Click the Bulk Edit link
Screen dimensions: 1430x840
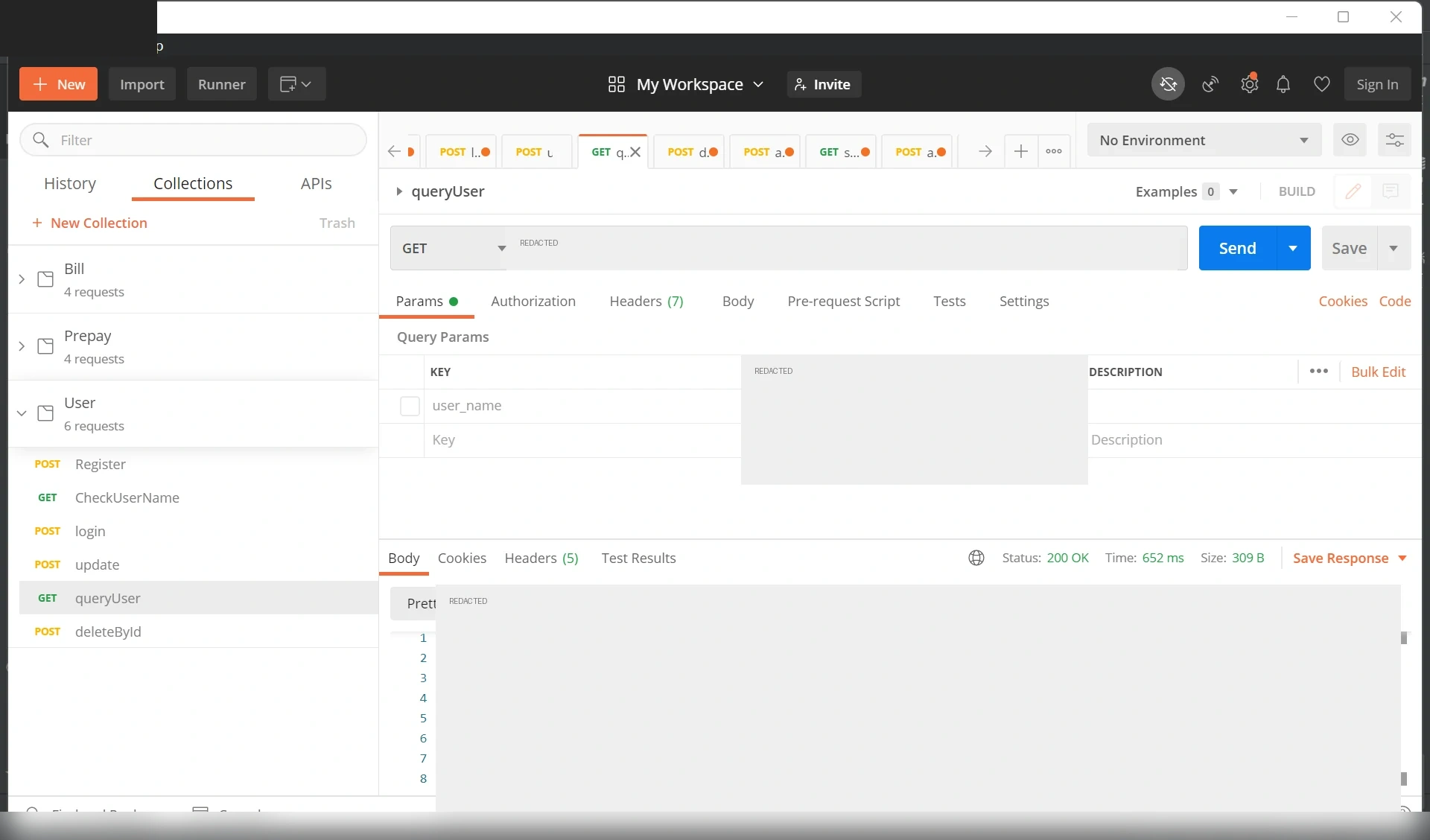point(1378,372)
